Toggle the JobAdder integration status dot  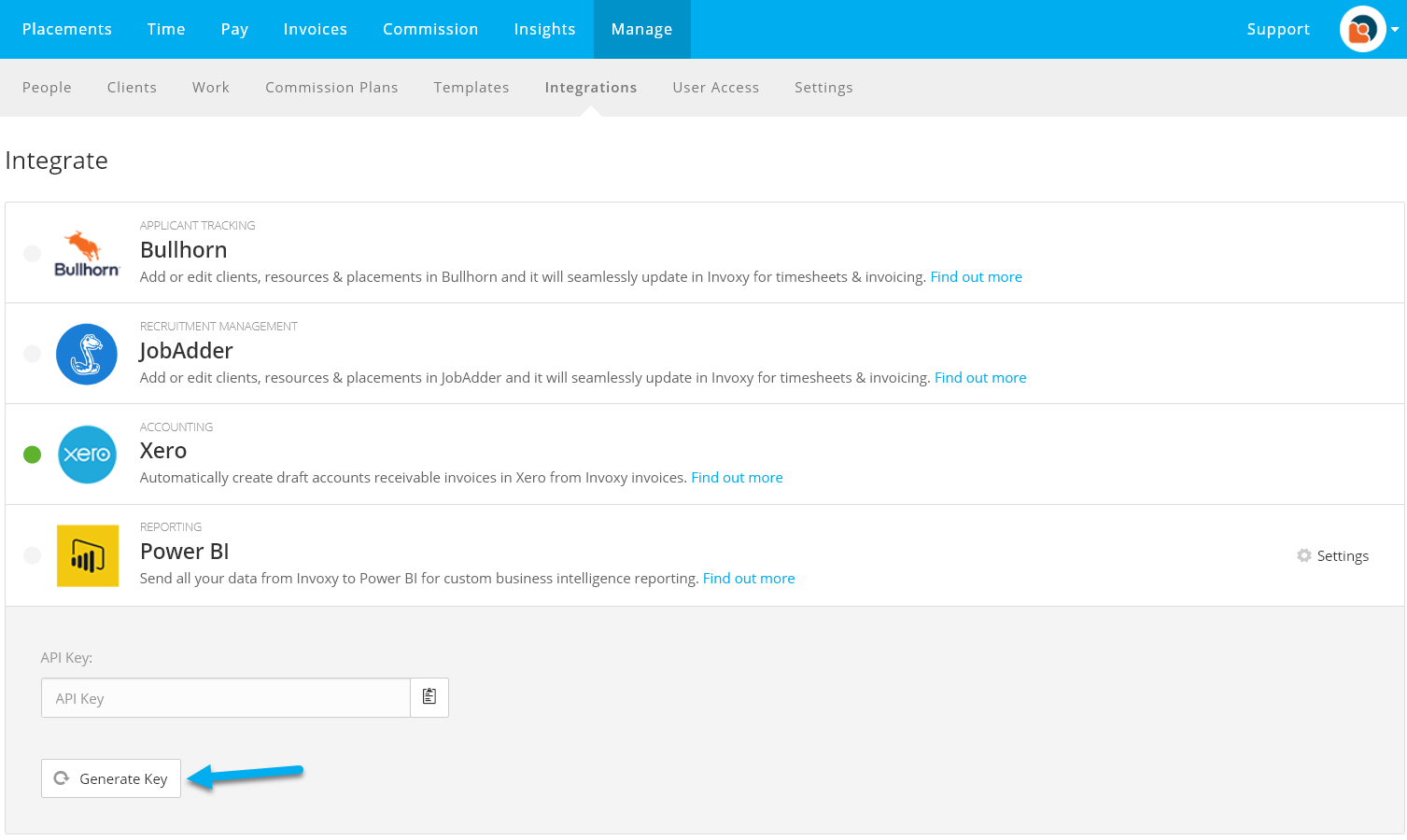pyautogui.click(x=33, y=354)
